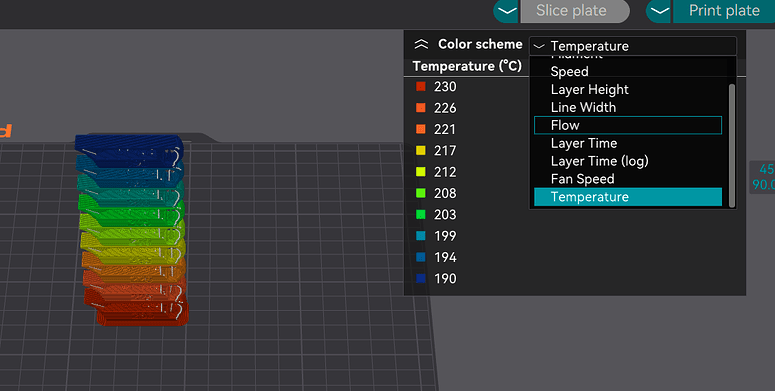Click the yellow 217 temperature swatch
The width and height of the screenshot is (775, 391).
421,150
